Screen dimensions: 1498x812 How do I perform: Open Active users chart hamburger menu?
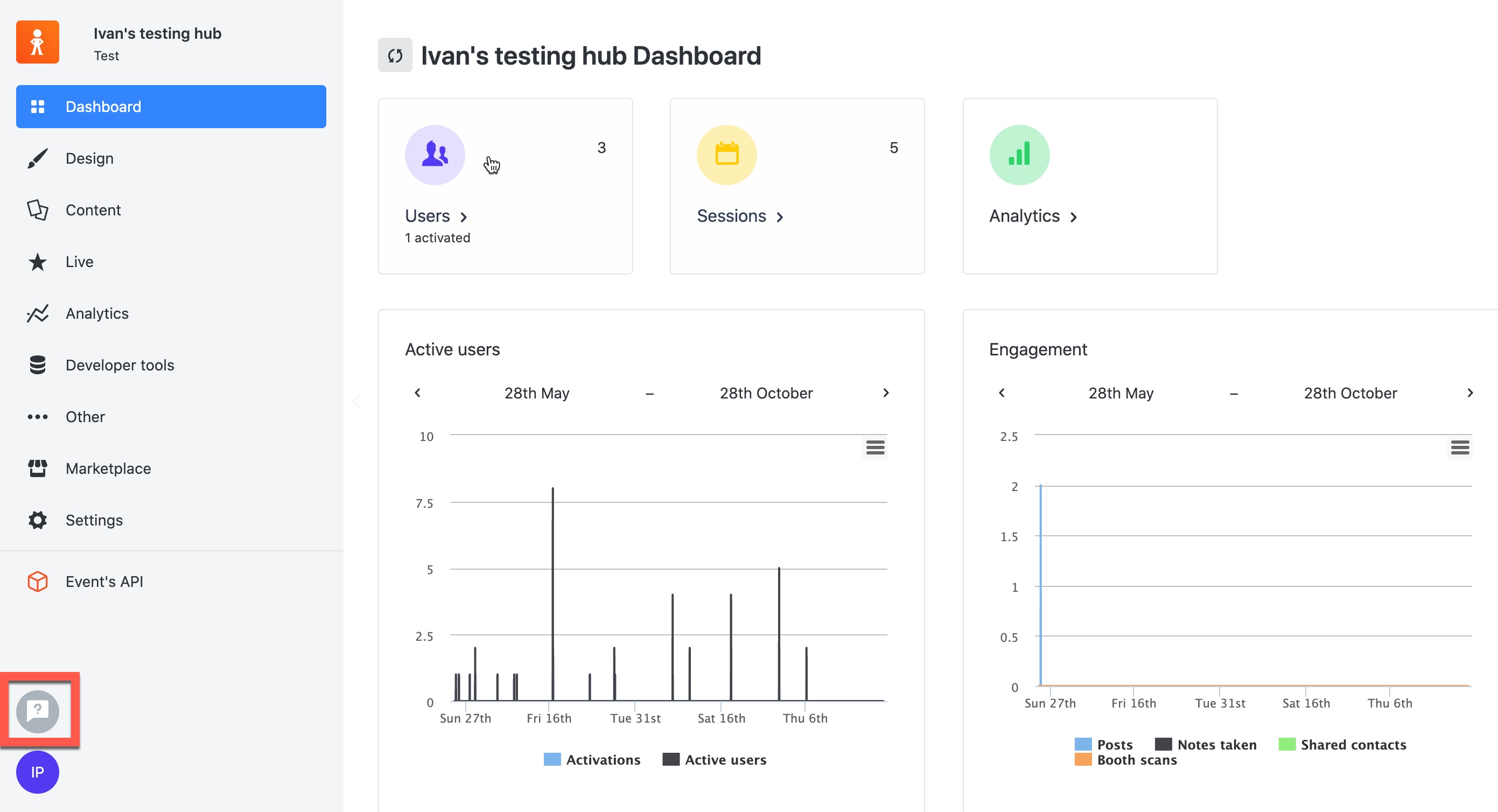[874, 447]
